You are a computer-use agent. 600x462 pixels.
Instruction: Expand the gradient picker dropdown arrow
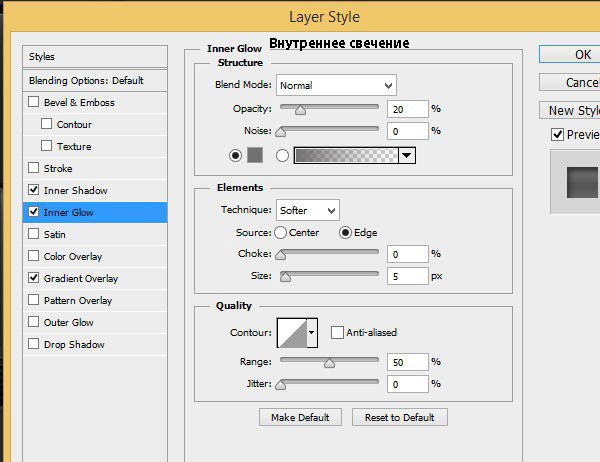click(406, 155)
